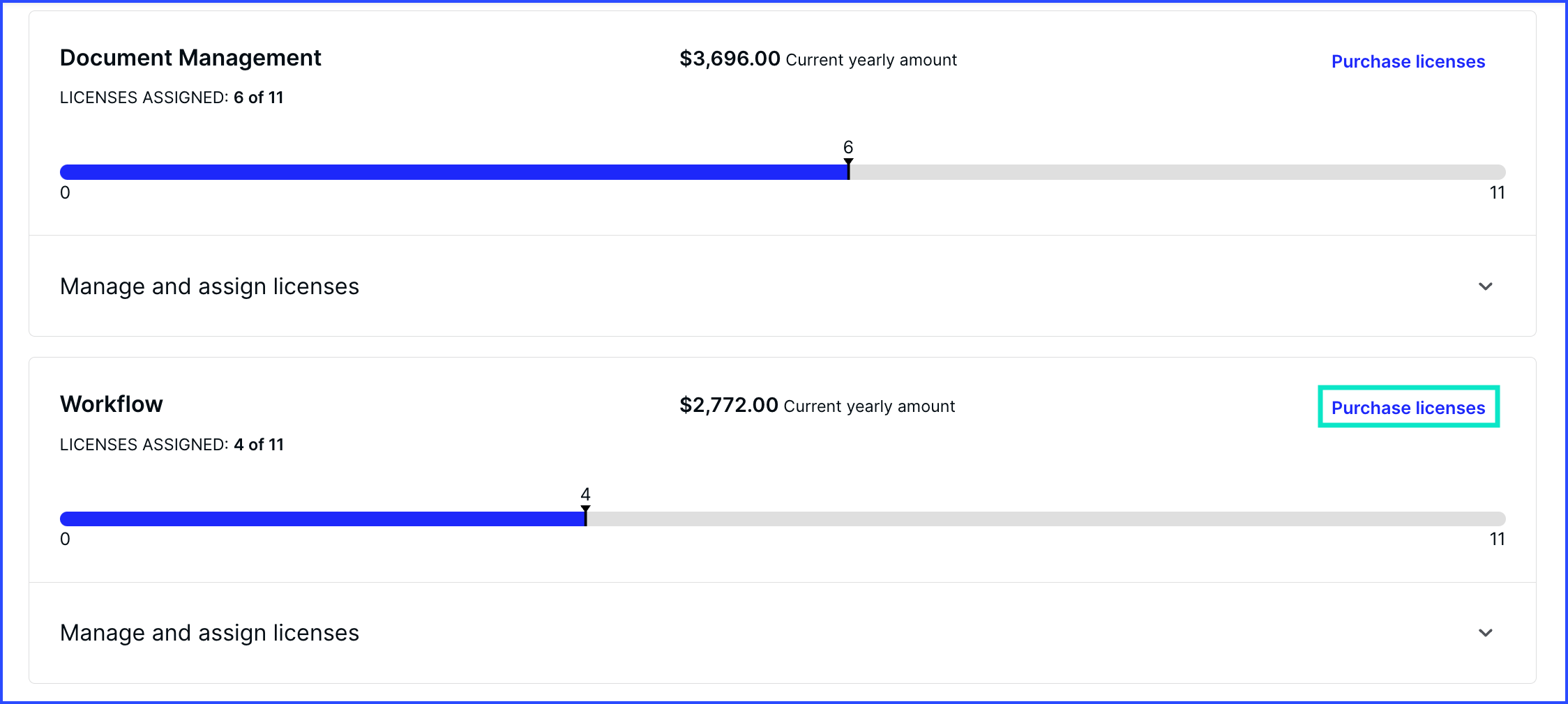
Task: Click blue filled portion of Document Management bar
Action: [x=453, y=172]
